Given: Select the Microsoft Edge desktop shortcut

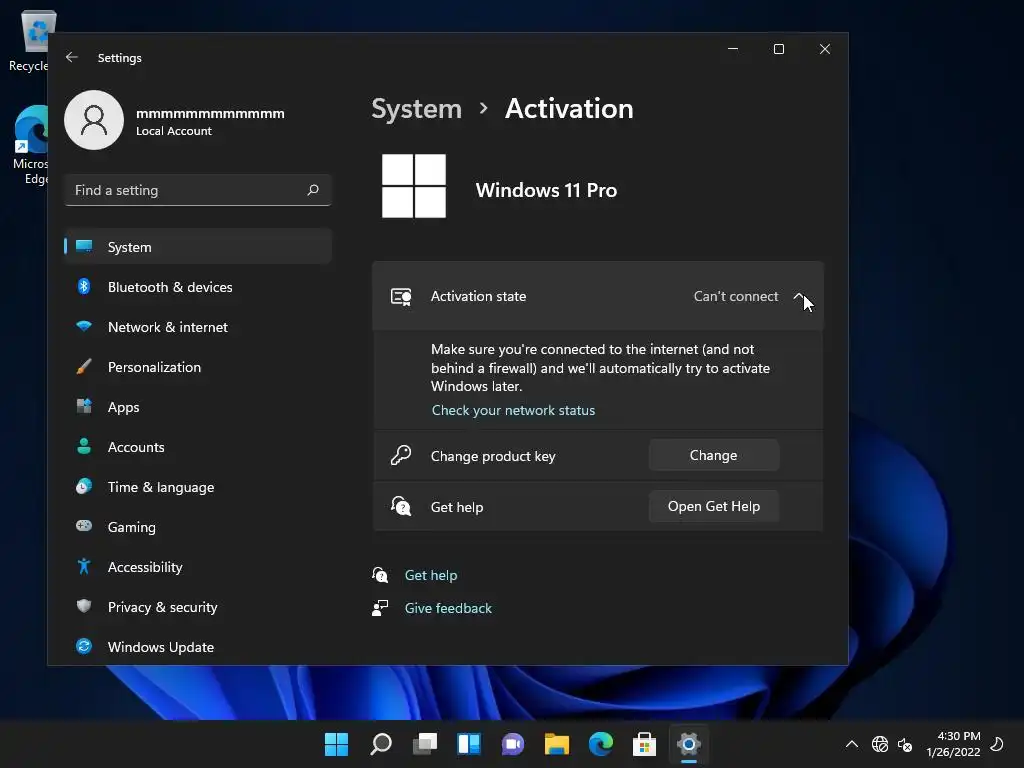Looking at the screenshot, I should point(30,145).
